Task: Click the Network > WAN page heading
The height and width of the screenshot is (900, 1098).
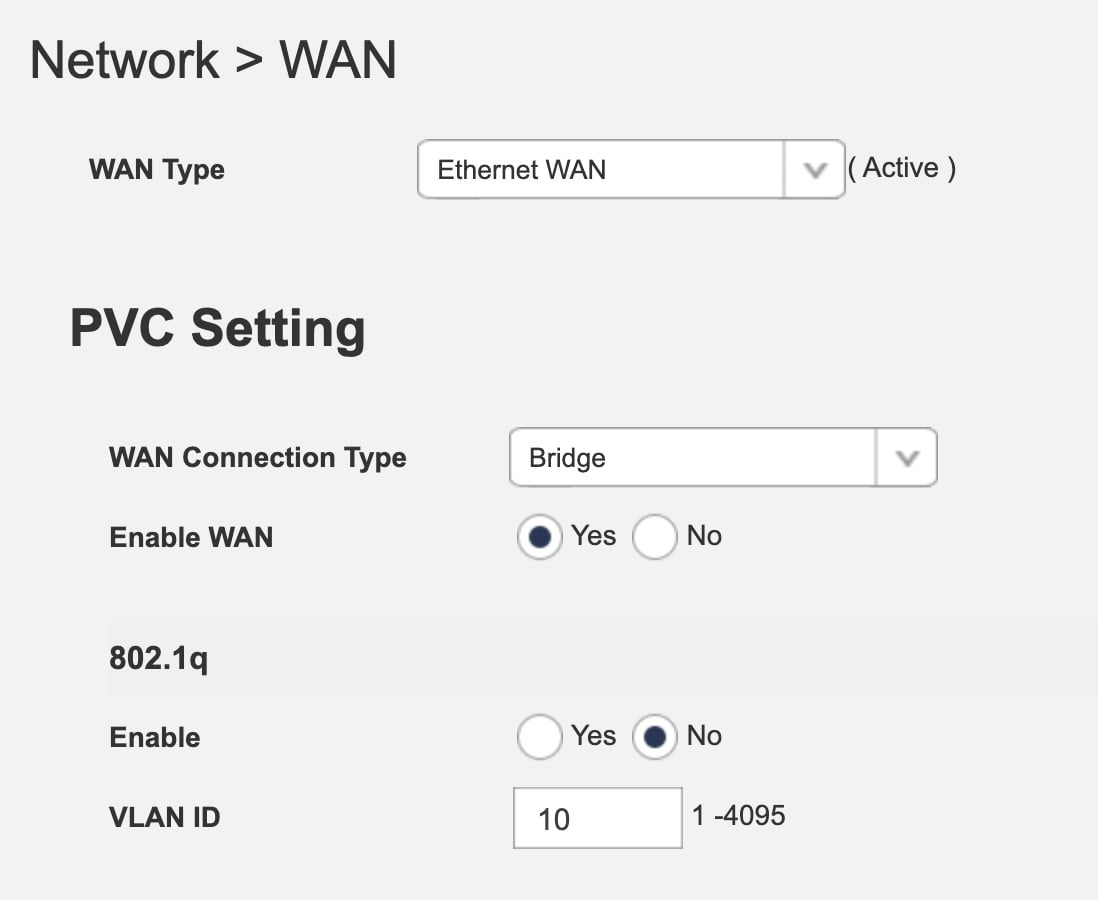Action: [213, 60]
